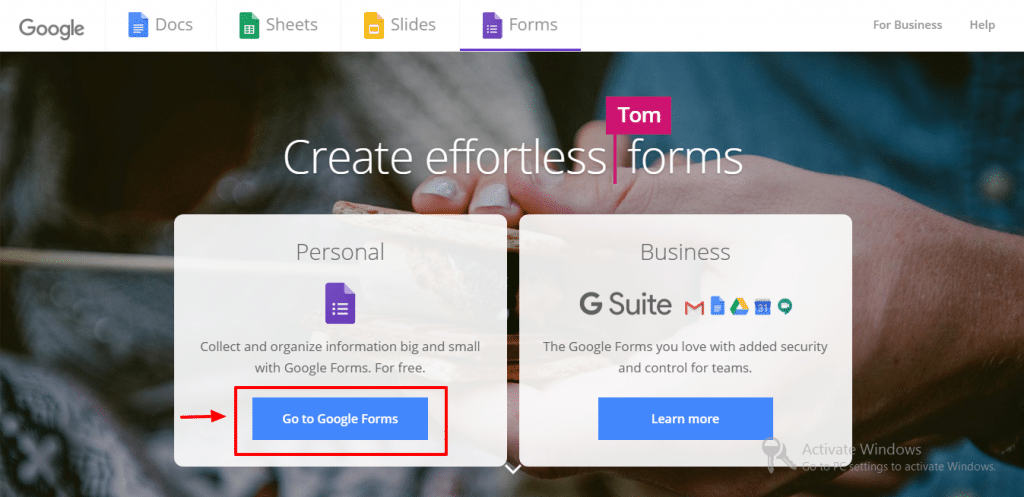
Task: Switch to the Sheets tab
Action: pyautogui.click(x=278, y=25)
